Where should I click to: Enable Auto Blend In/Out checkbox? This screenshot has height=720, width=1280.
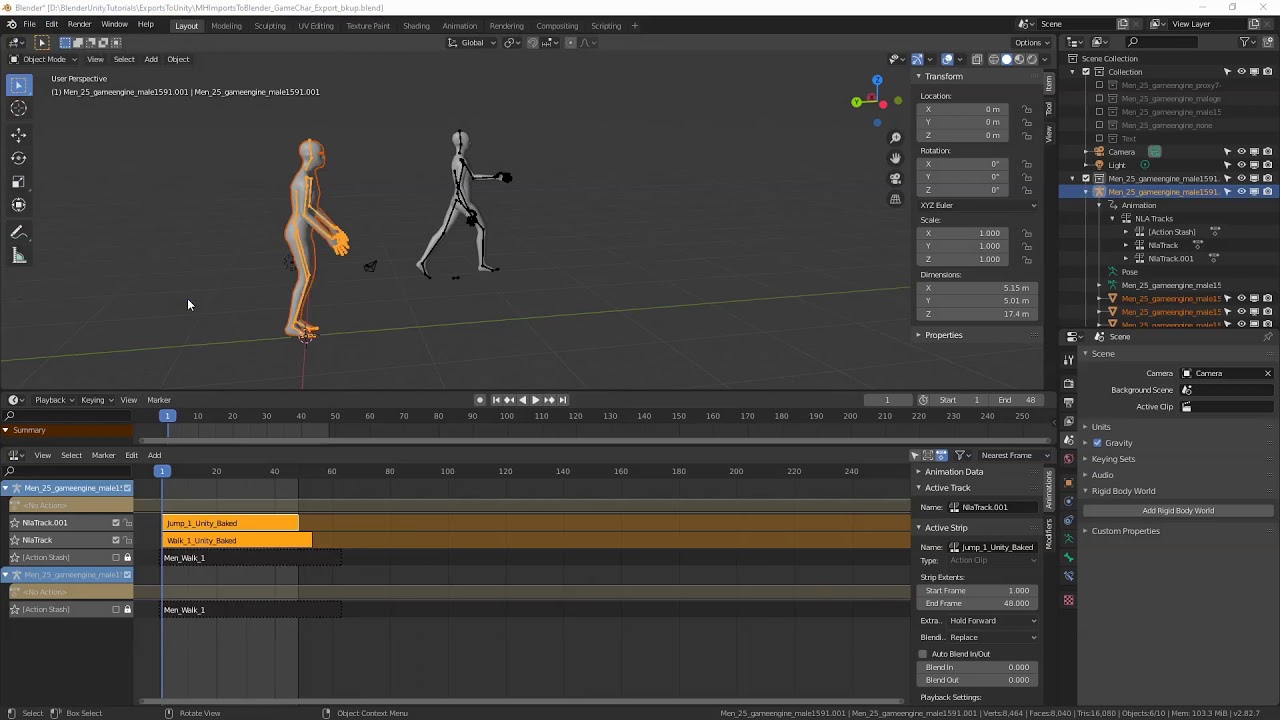(x=923, y=654)
